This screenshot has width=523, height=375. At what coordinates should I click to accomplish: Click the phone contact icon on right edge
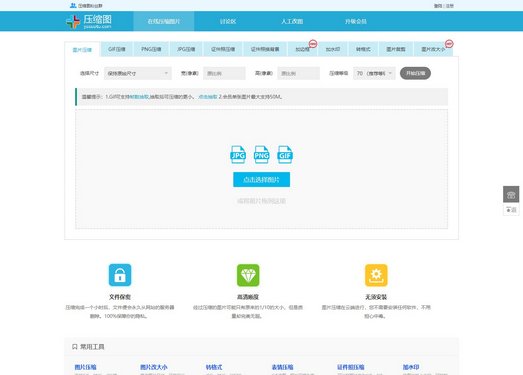click(511, 195)
